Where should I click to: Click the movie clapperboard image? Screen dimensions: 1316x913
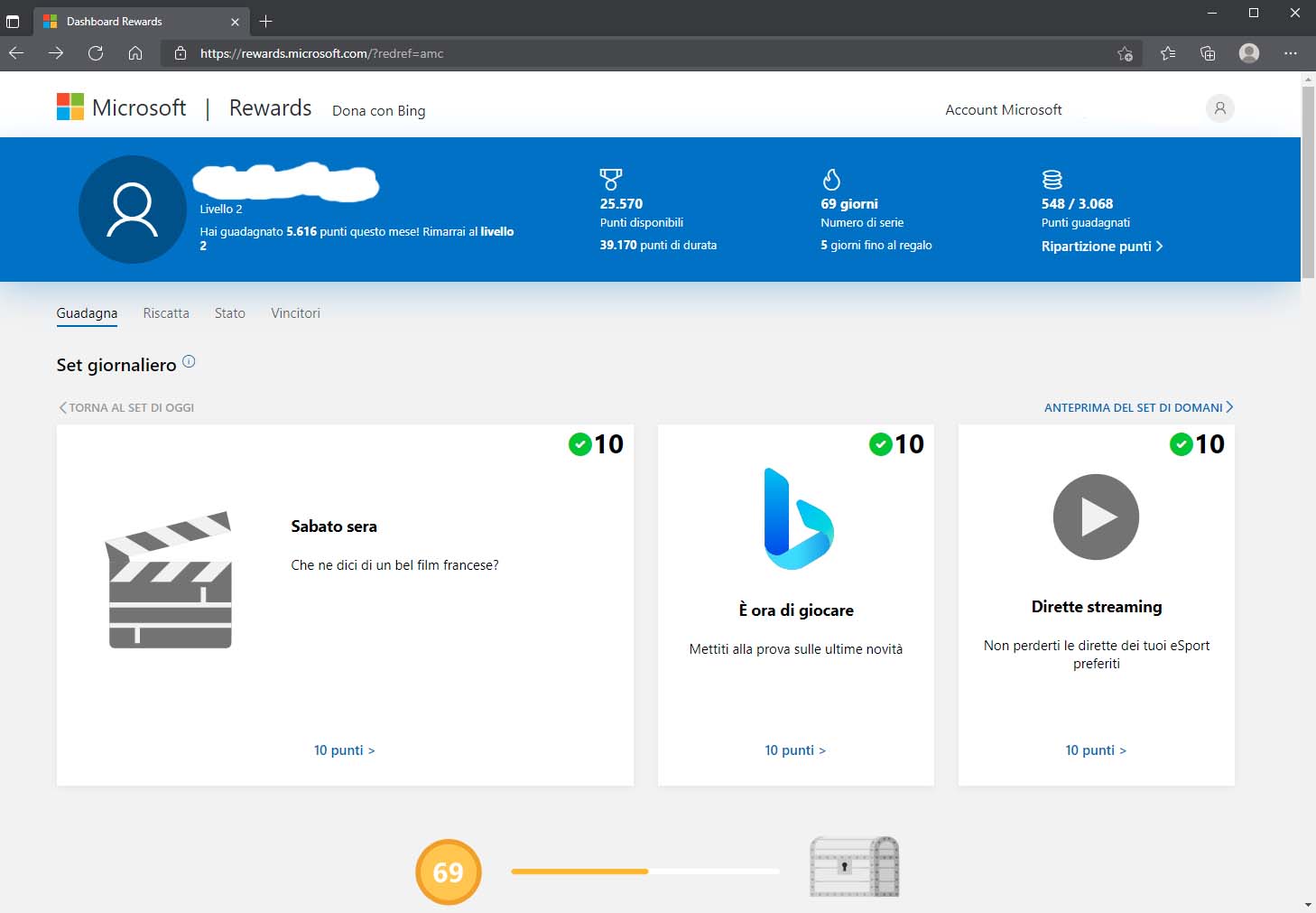[170, 580]
